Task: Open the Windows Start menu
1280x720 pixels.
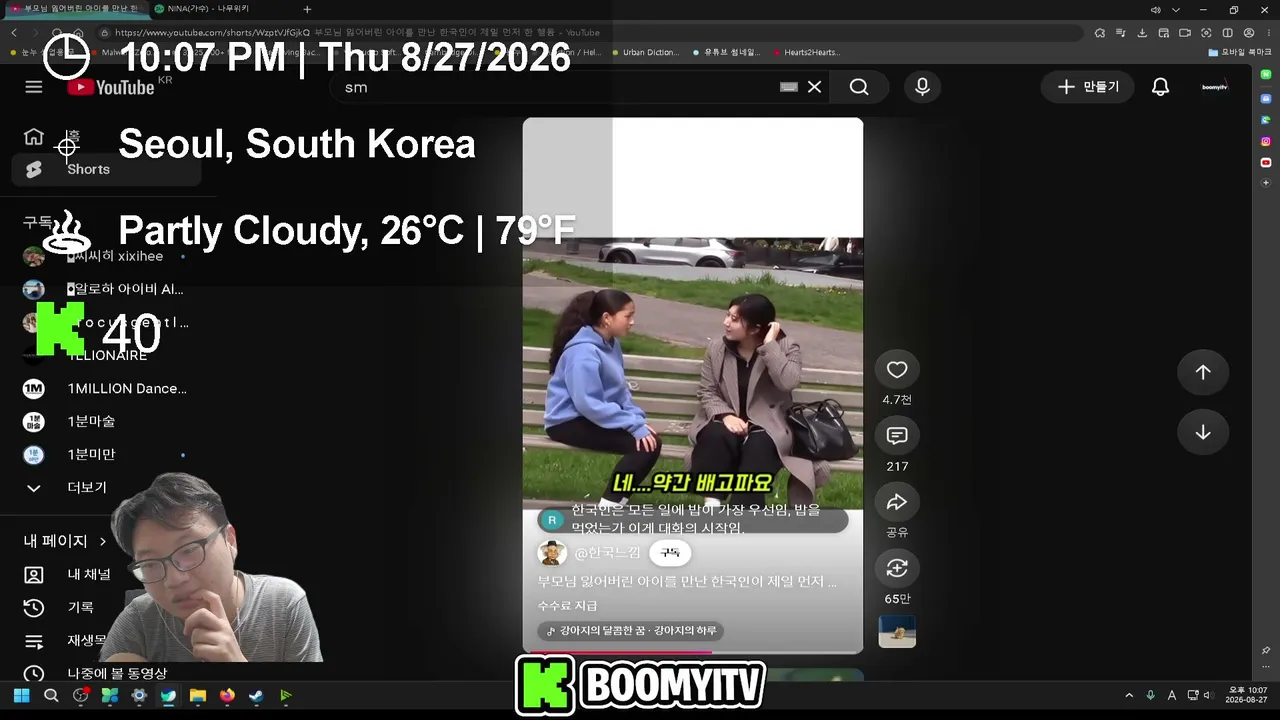Action: click(21, 696)
